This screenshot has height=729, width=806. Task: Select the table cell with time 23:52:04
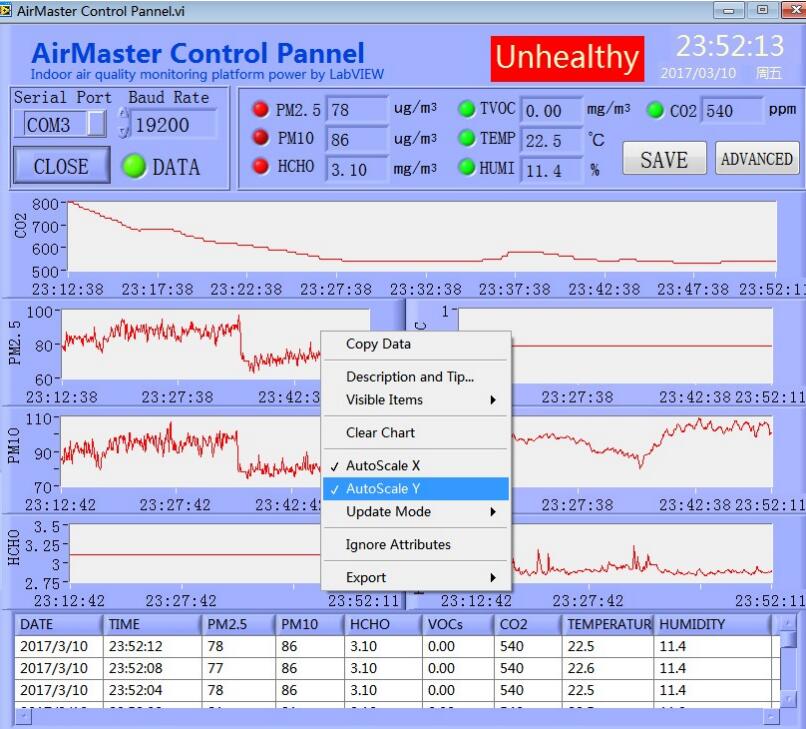click(x=152, y=690)
